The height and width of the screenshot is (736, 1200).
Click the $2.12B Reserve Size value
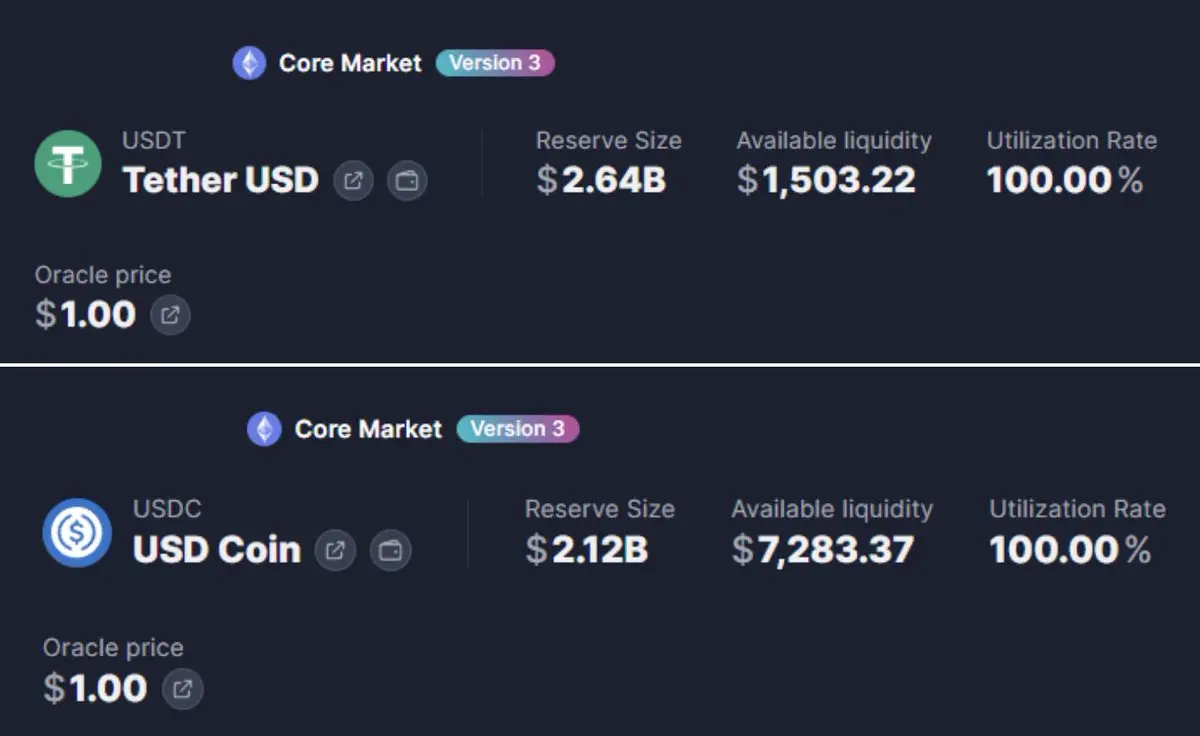coord(587,549)
